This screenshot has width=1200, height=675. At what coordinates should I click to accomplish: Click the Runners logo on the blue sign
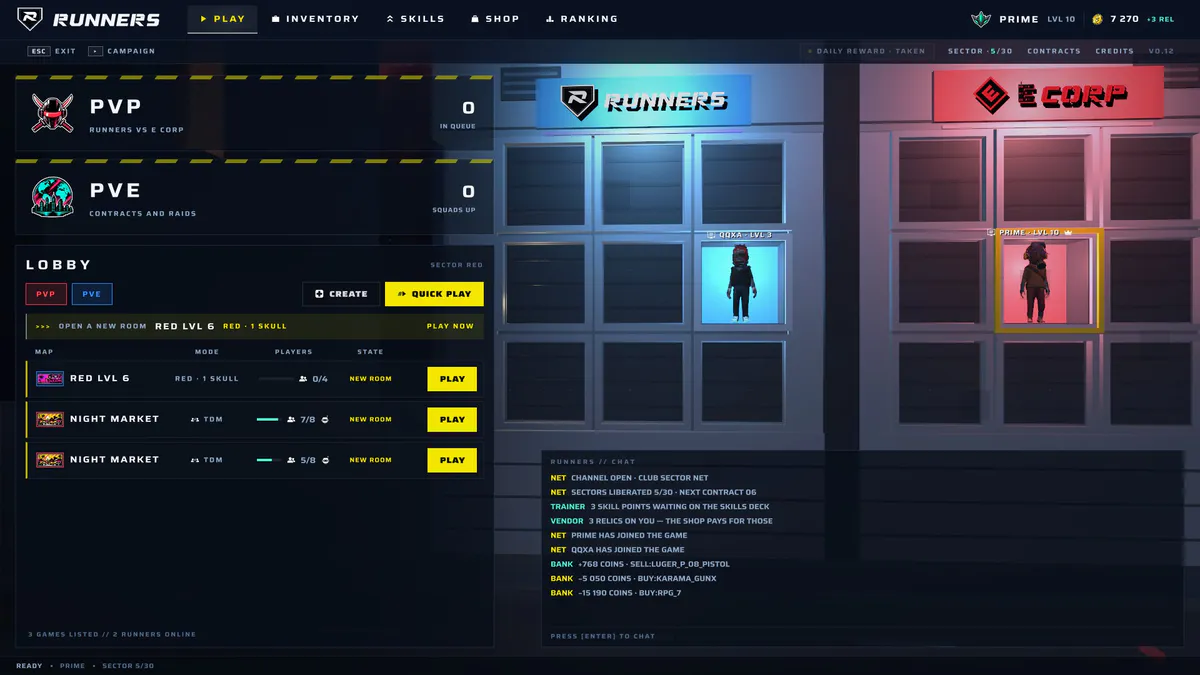tap(579, 100)
